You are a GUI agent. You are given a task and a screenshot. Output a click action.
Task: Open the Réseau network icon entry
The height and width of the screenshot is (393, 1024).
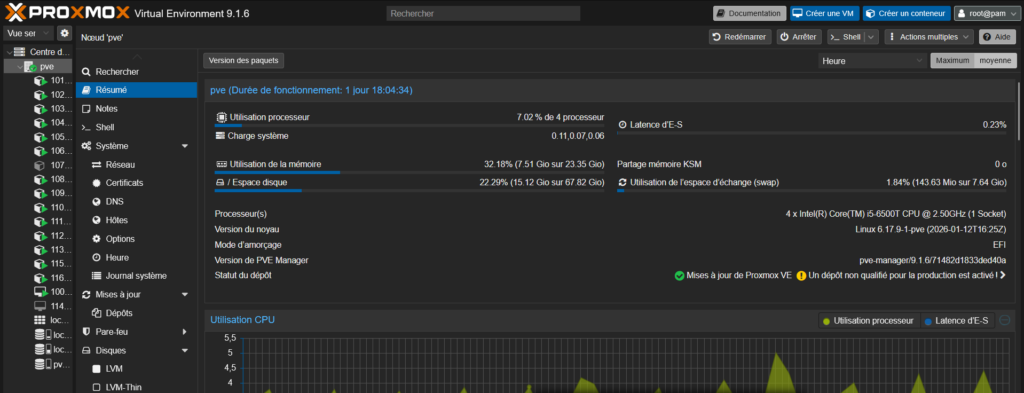(97, 165)
